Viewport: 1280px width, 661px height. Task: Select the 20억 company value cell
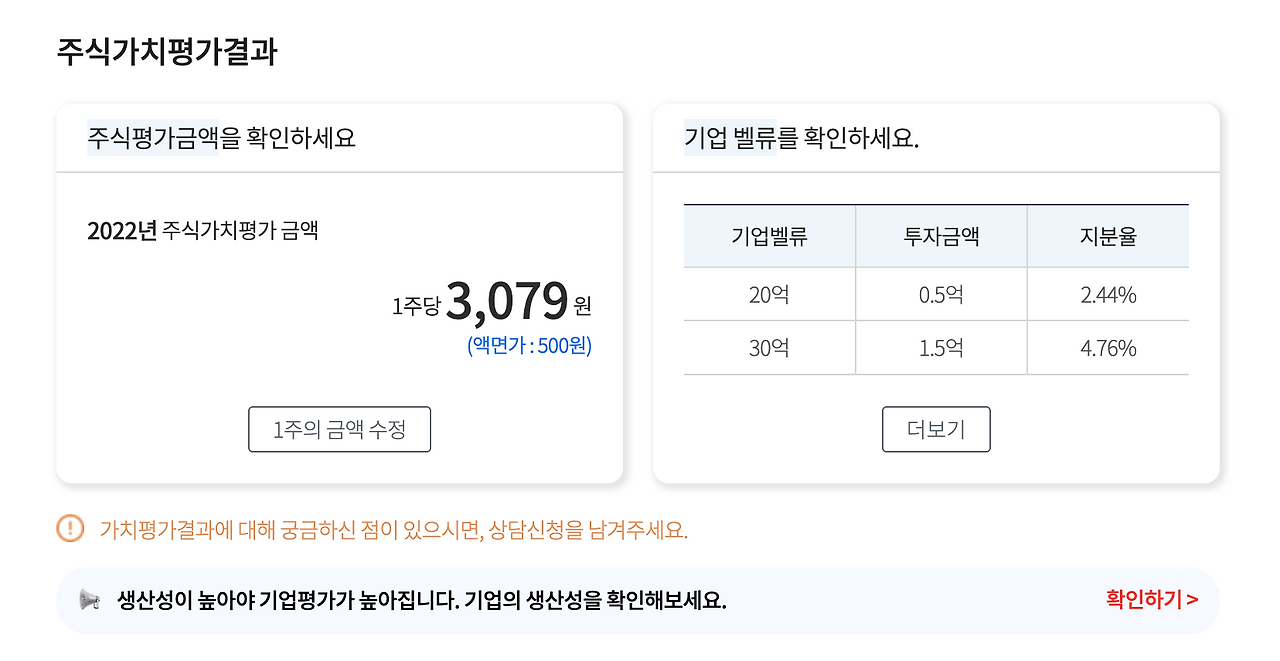[769, 293]
